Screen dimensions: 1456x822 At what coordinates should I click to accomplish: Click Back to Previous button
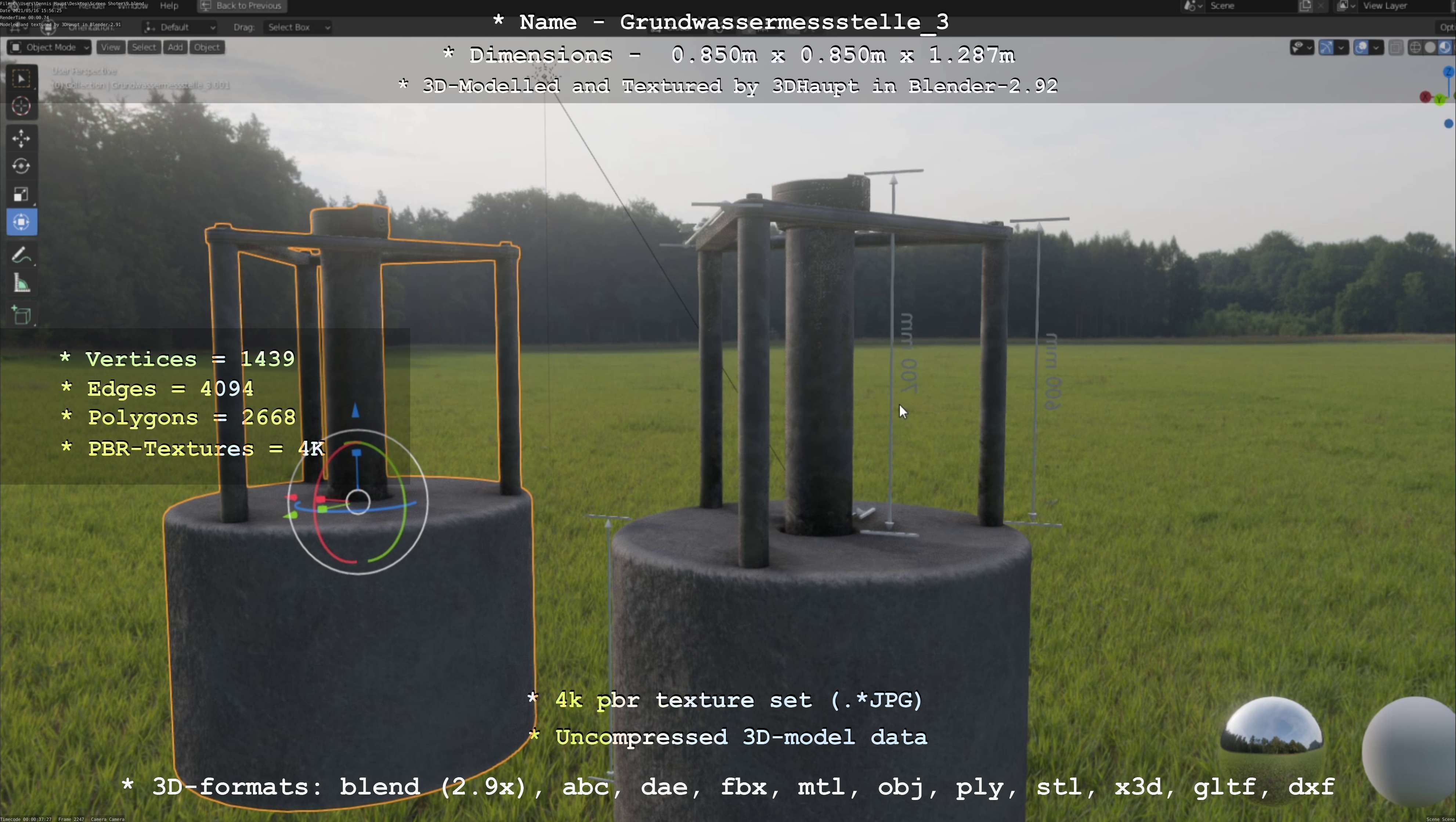tap(242, 6)
